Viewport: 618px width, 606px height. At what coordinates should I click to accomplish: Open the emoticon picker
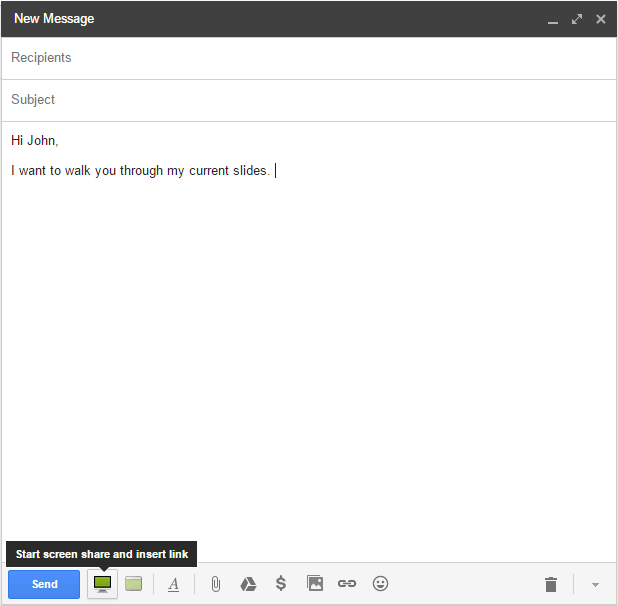[380, 584]
